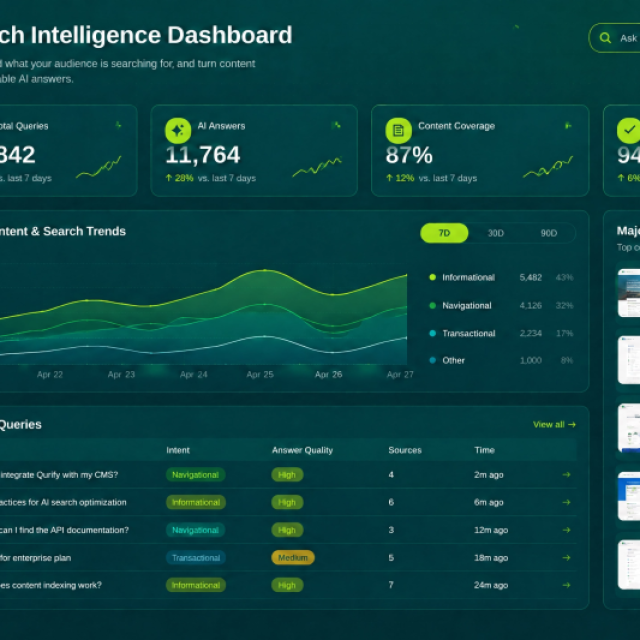Open the Content Coverage card corner icon
Viewport: 640px width, 640px height.
(568, 125)
